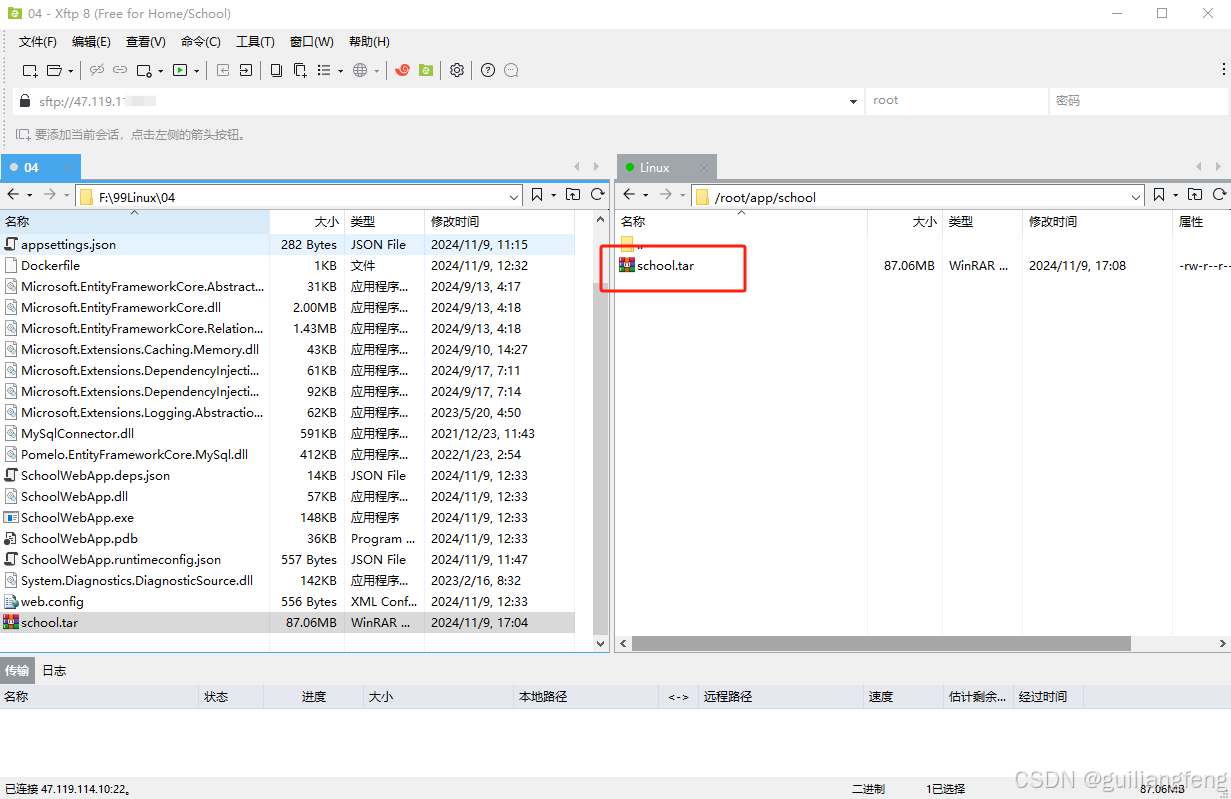1231x799 pixels.
Task: Bookmark the remote path /root/app/school
Action: [1157, 194]
